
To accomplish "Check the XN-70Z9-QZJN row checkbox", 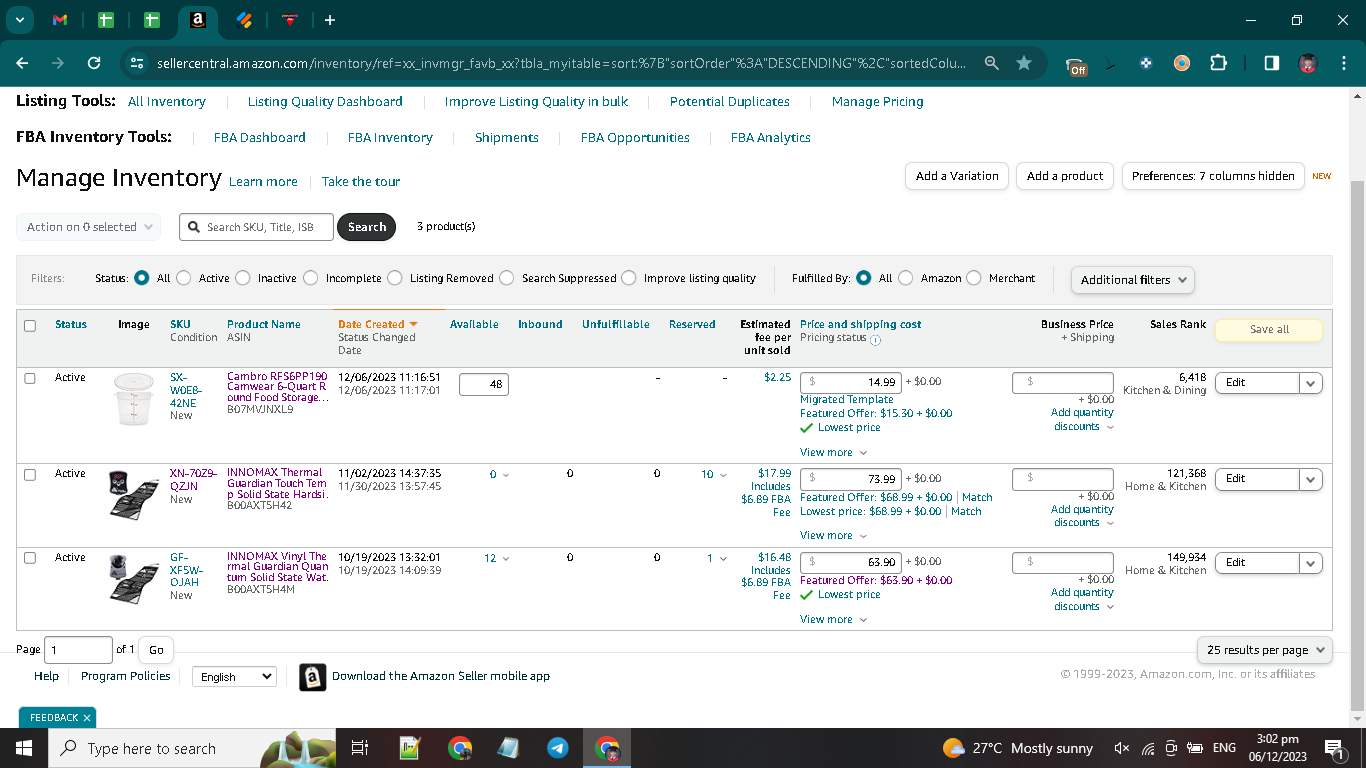I will (30, 474).
